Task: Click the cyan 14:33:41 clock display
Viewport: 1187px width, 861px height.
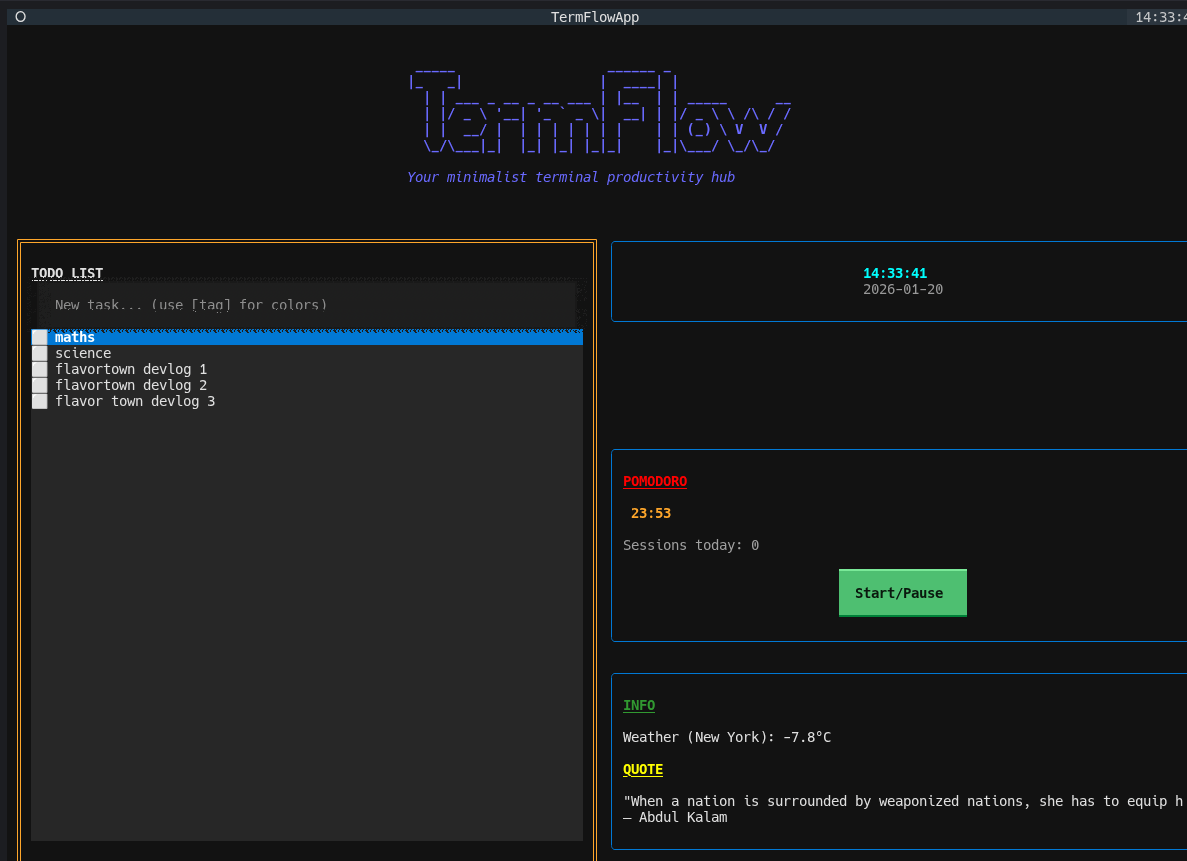Action: (x=895, y=273)
